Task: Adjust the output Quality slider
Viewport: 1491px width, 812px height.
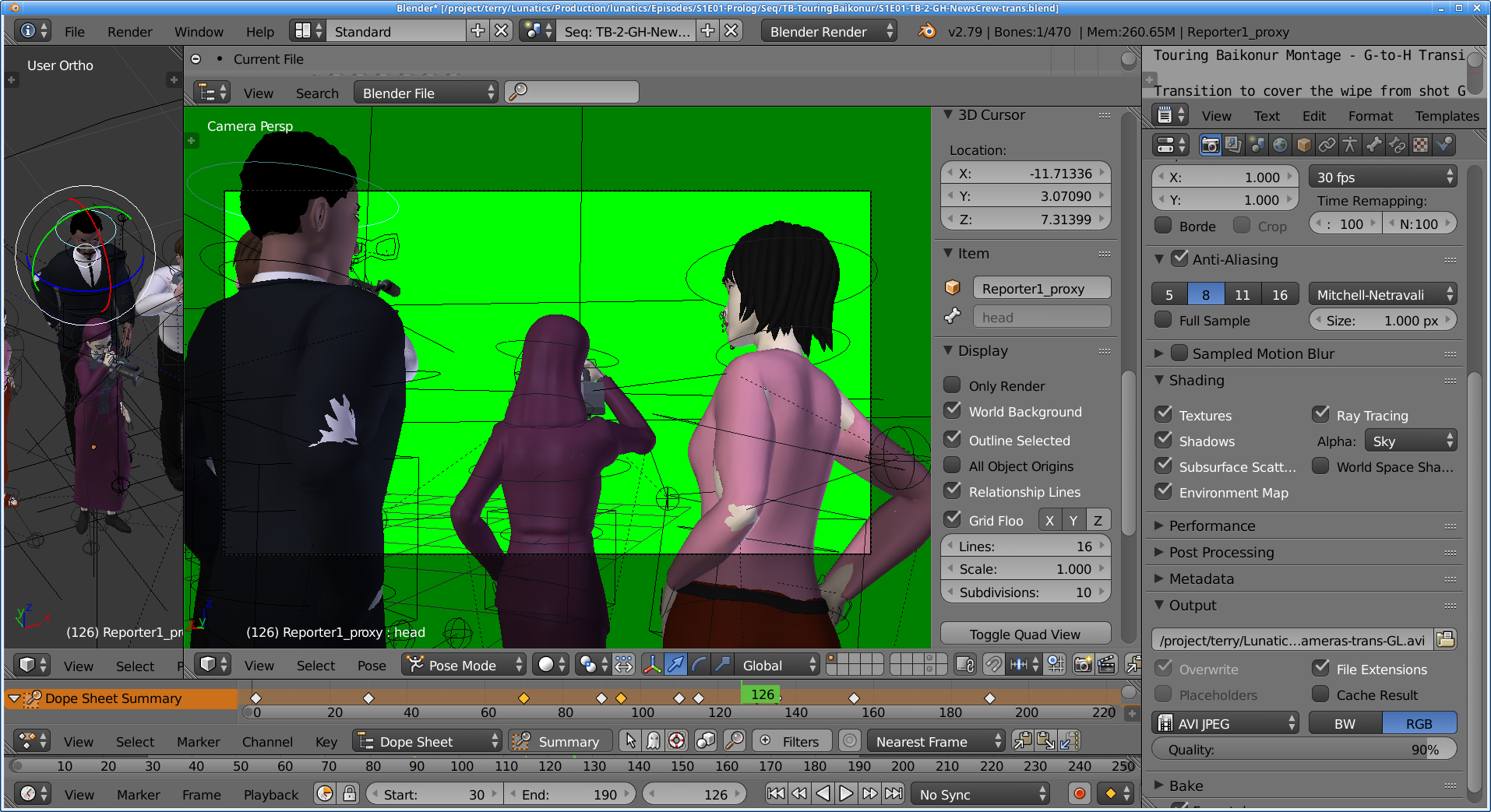Action: point(1303,750)
